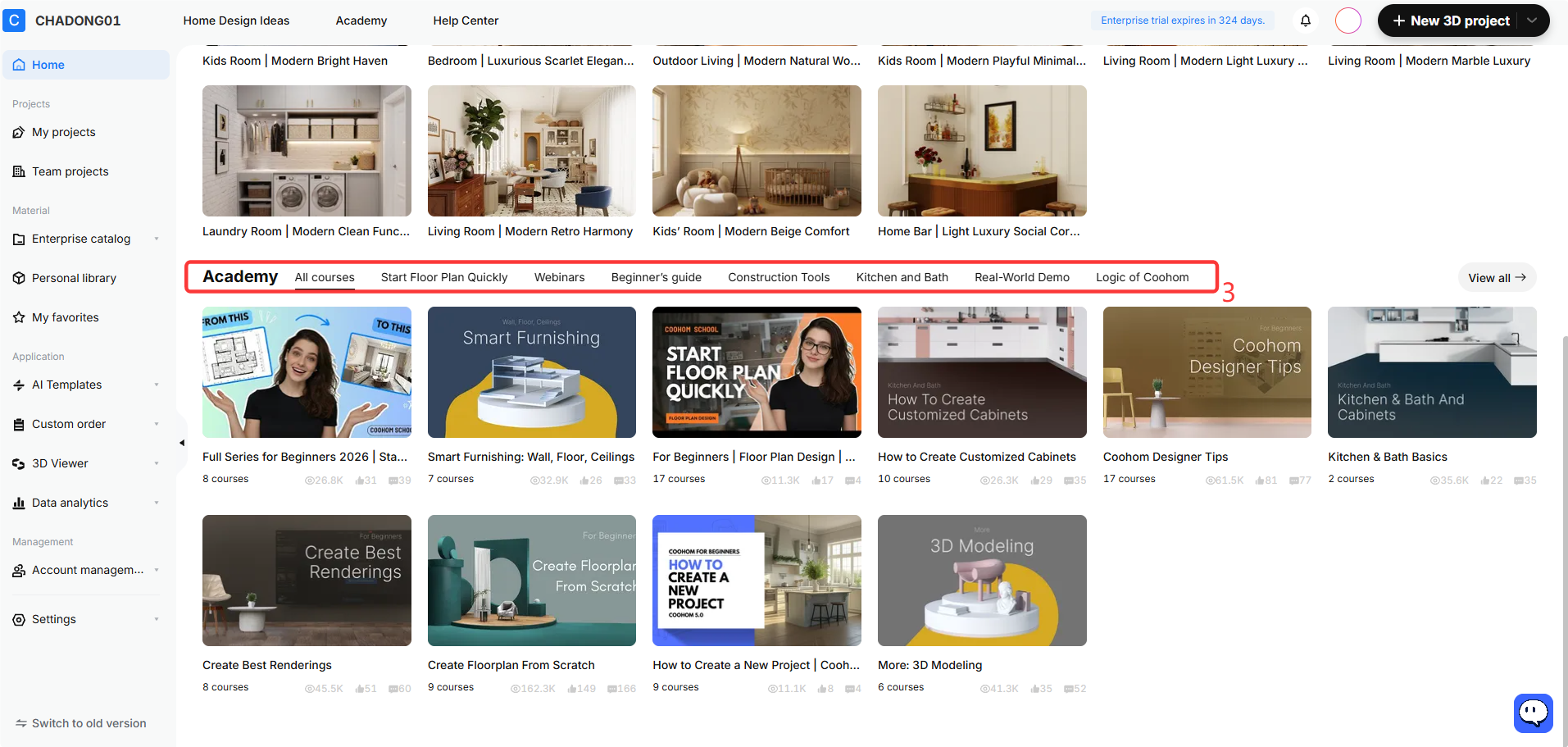The width and height of the screenshot is (1568, 747).
Task: Open the Living Room Modern Retro Harmony thumbnail
Action: pos(532,151)
